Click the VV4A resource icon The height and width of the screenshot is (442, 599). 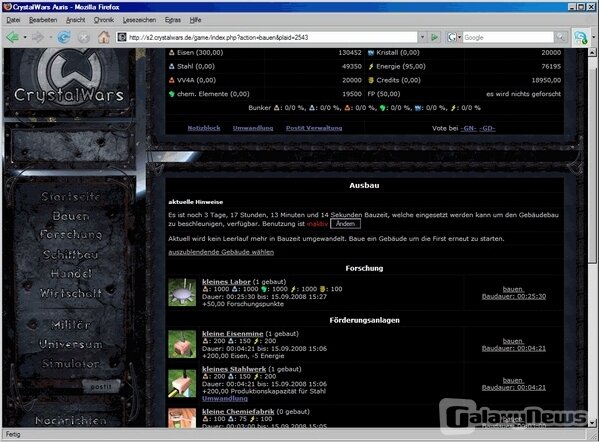(x=172, y=80)
